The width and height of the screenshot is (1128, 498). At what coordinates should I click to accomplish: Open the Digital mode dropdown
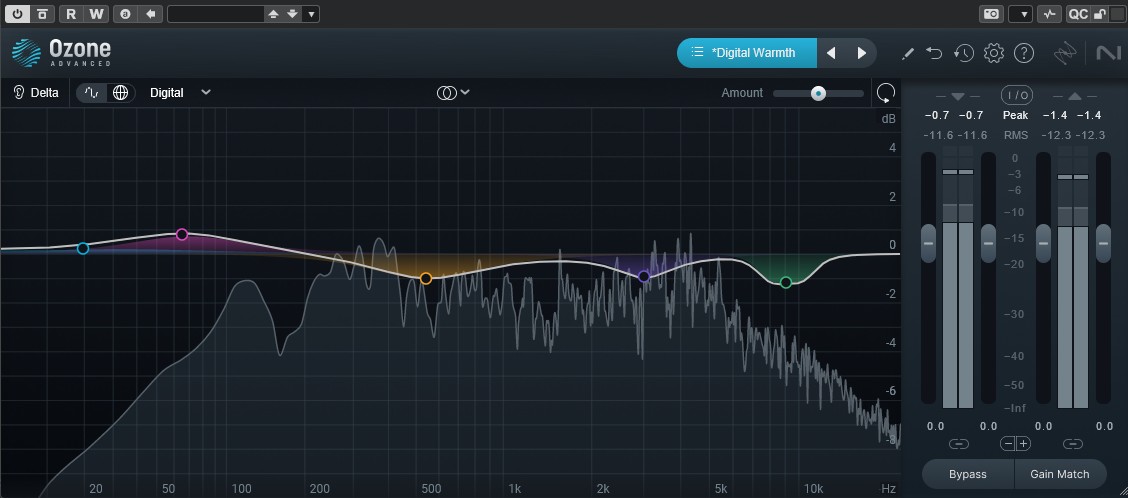(180, 93)
